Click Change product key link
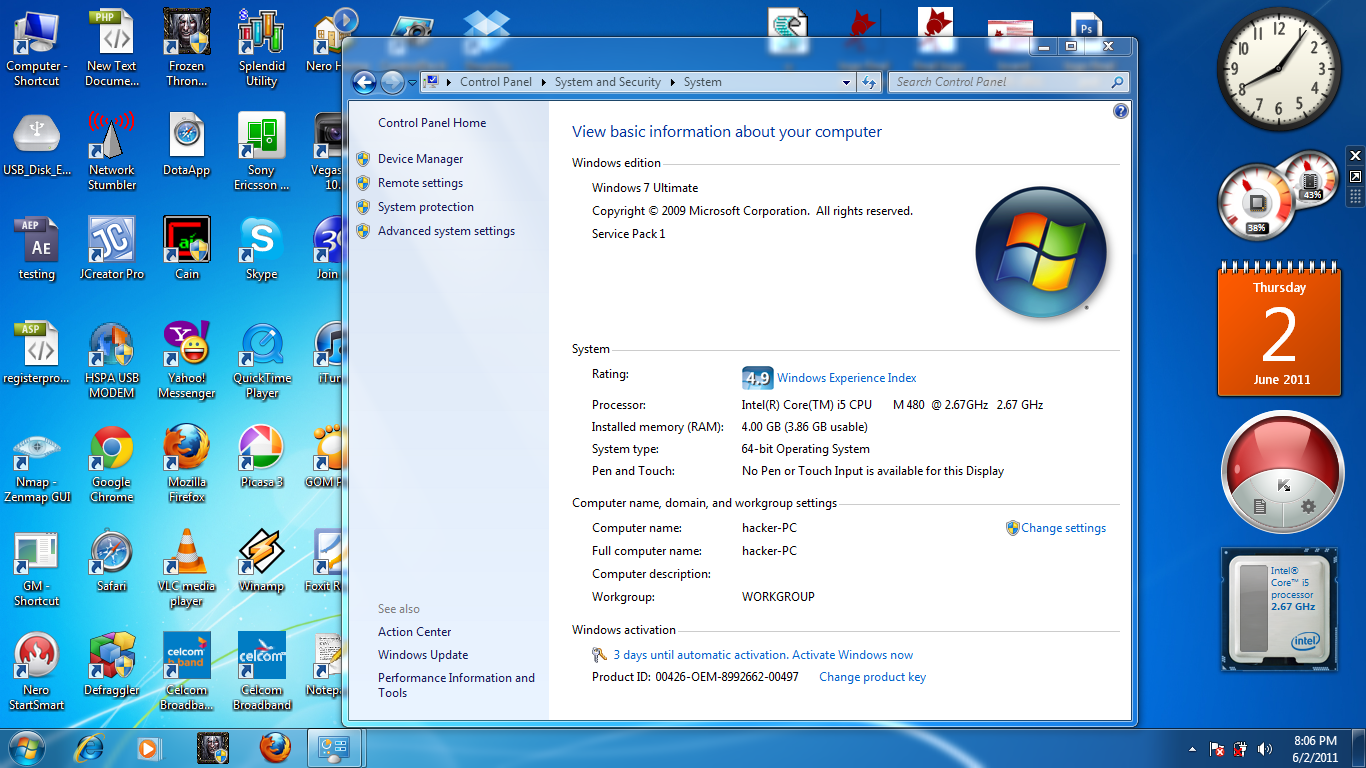The height and width of the screenshot is (768, 1366). [872, 677]
